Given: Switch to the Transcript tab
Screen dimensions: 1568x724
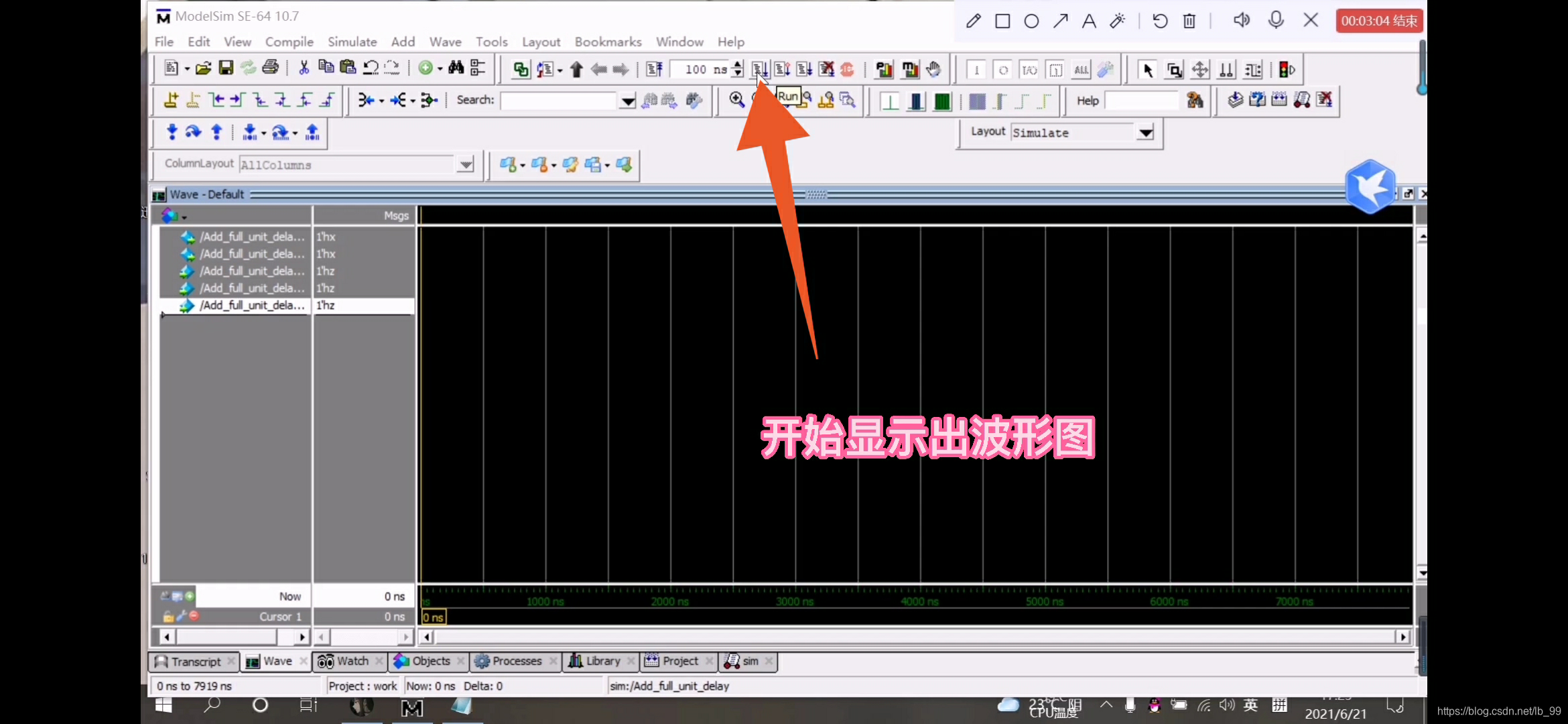Looking at the screenshot, I should pos(194,662).
